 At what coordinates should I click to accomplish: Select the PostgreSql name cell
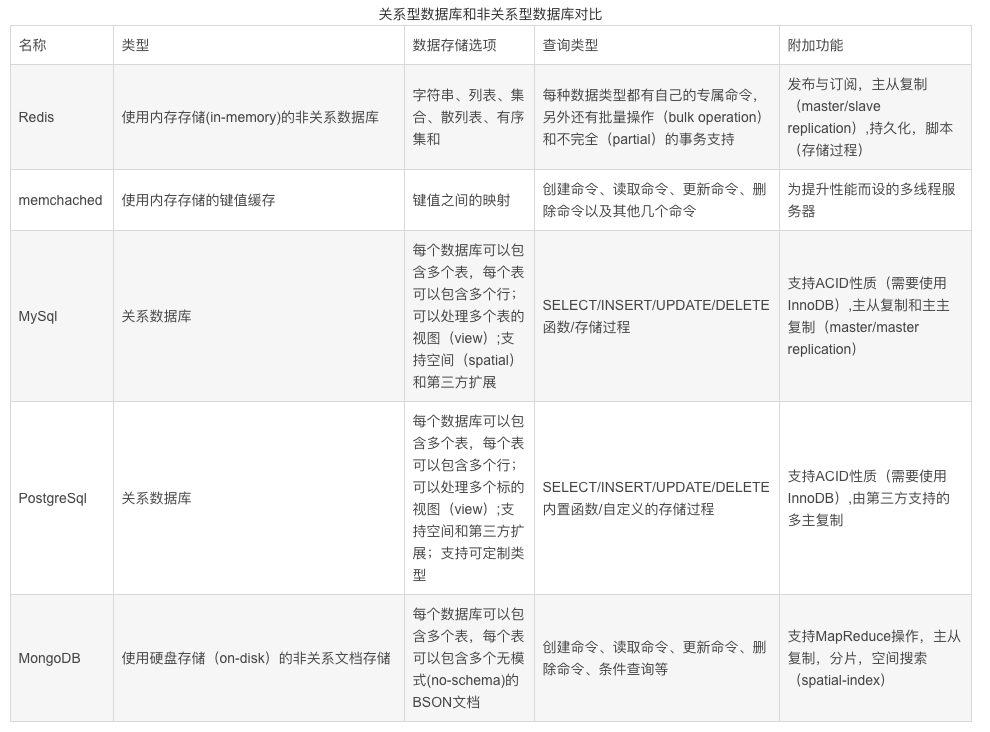click(62, 498)
